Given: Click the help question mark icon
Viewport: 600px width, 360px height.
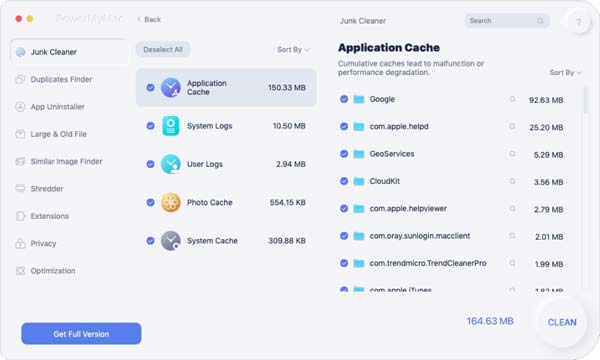Looking at the screenshot, I should point(579,22).
